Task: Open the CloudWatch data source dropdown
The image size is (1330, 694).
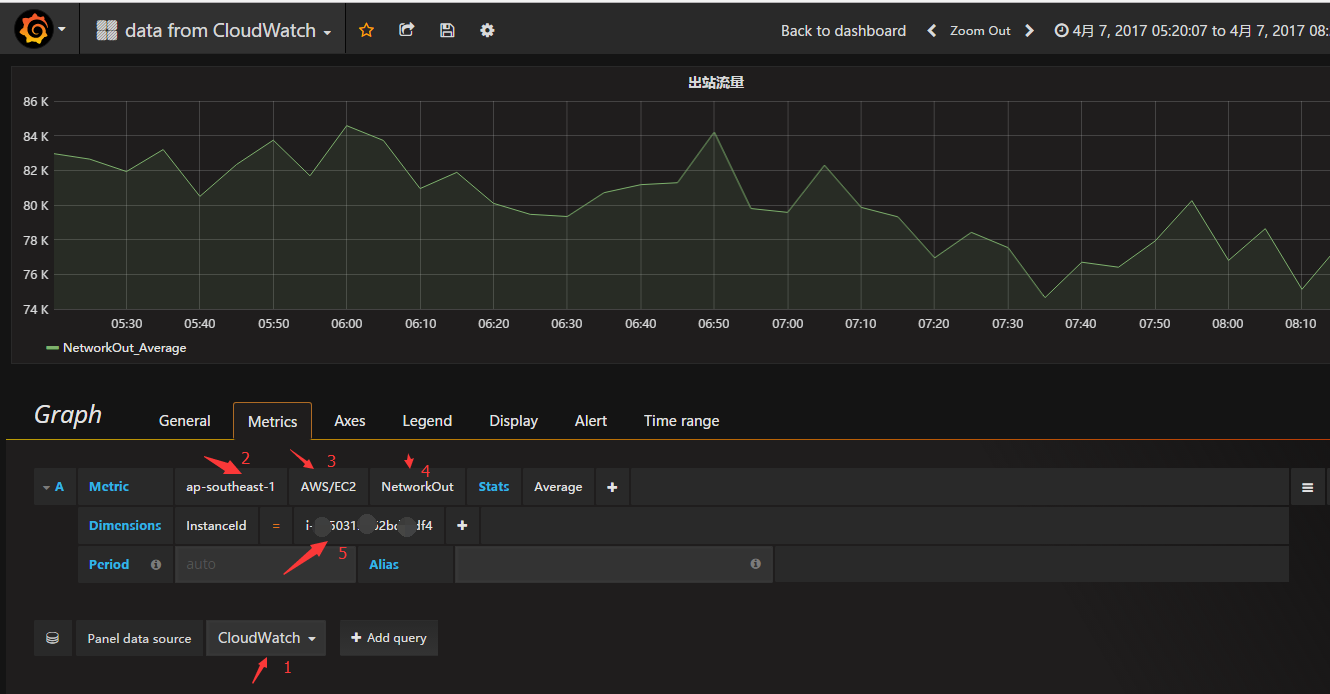Action: pyautogui.click(x=266, y=638)
